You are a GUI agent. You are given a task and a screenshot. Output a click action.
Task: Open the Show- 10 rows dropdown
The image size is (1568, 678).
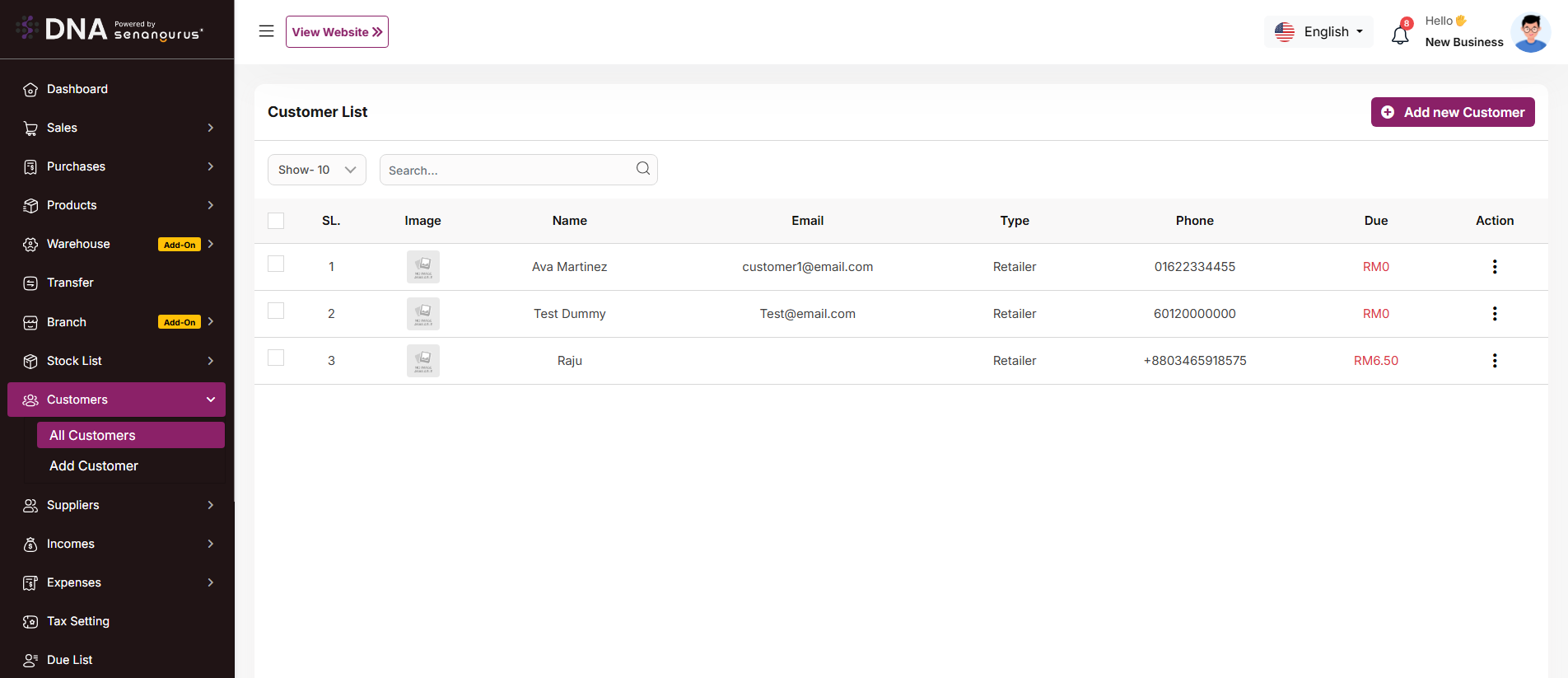click(x=316, y=170)
